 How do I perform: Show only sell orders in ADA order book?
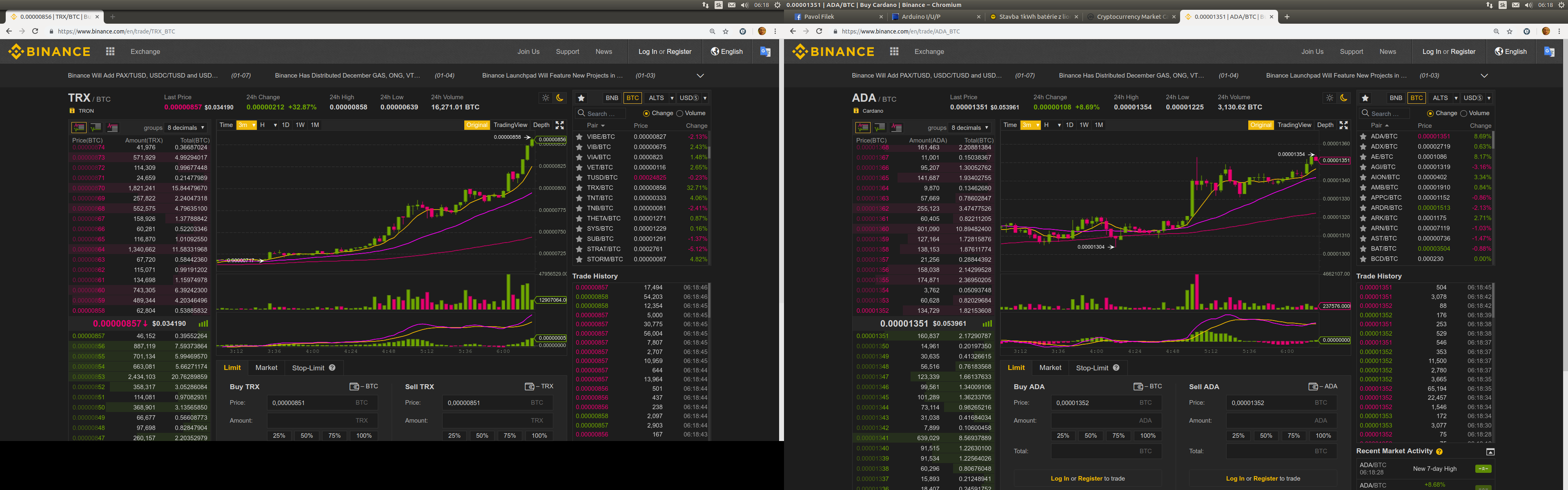point(897,127)
